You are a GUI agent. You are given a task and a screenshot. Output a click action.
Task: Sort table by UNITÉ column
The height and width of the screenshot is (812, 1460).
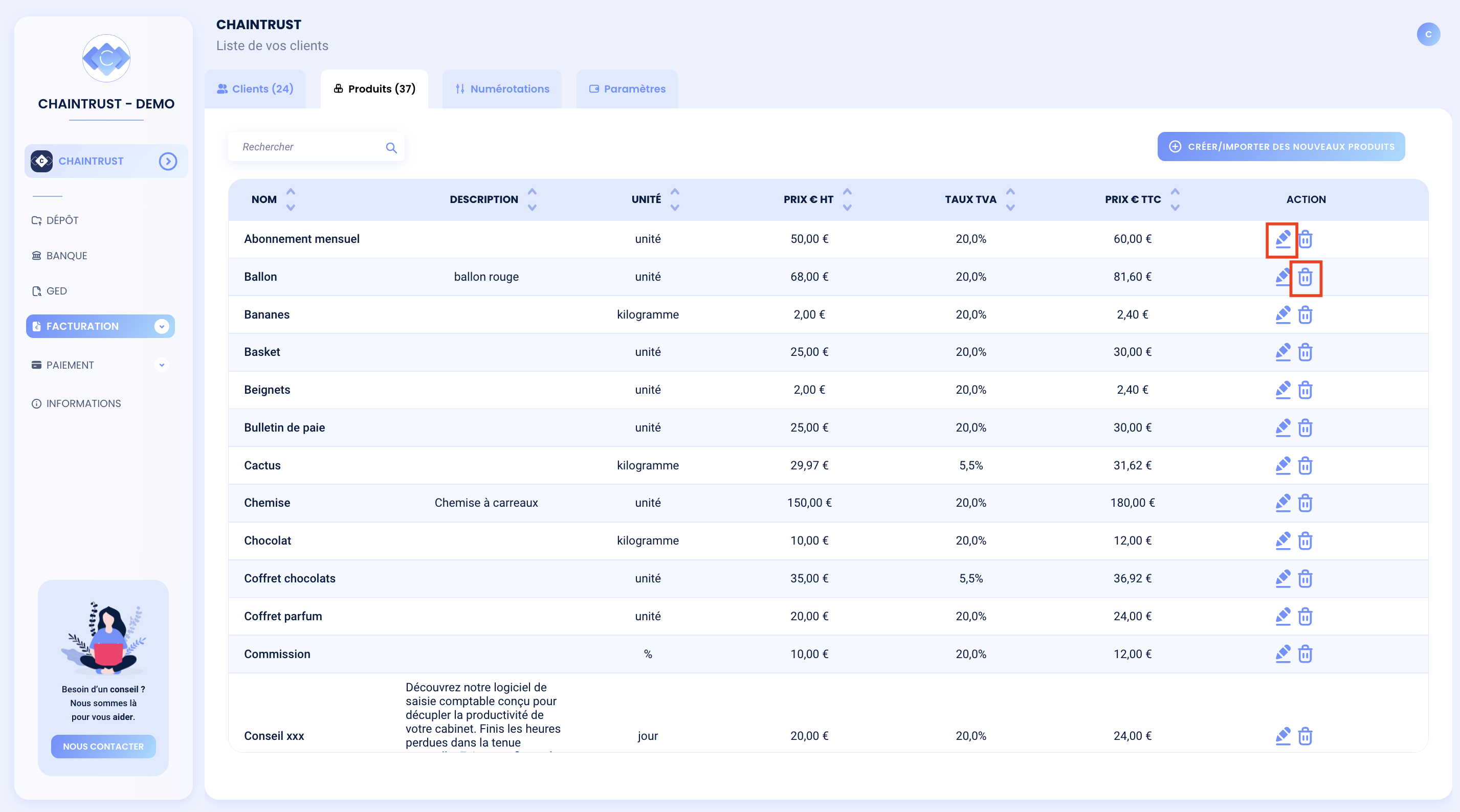click(674, 199)
